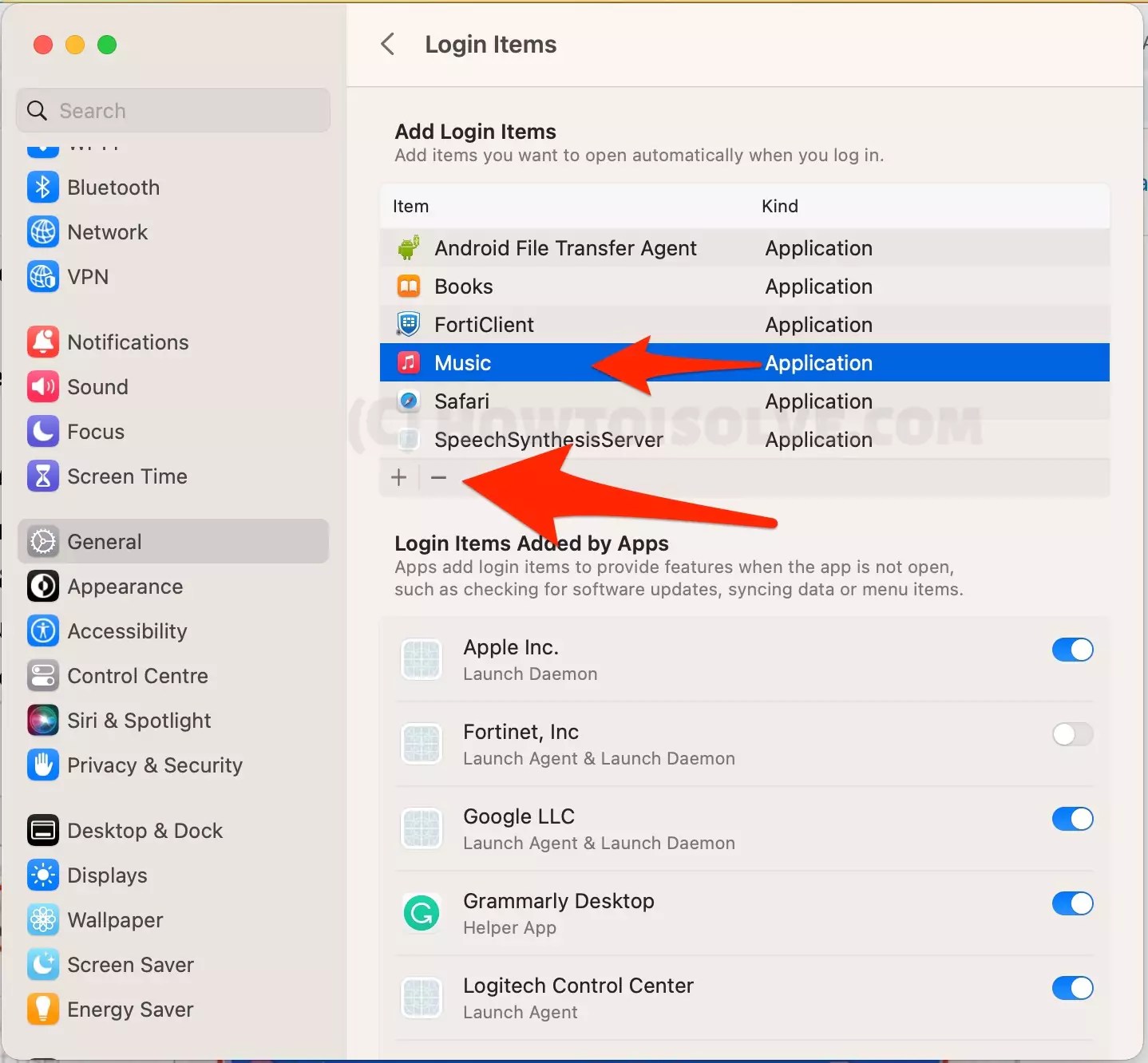Open Network settings via its globe icon
Screen dimensions: 1148x1063
tap(43, 231)
